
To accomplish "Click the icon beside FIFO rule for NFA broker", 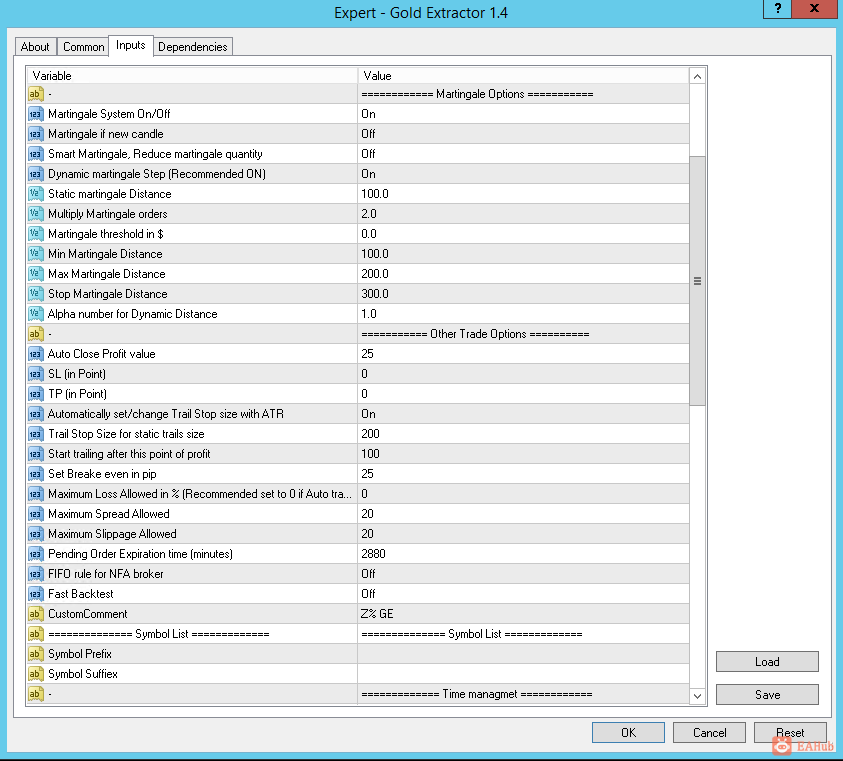I will [35, 574].
